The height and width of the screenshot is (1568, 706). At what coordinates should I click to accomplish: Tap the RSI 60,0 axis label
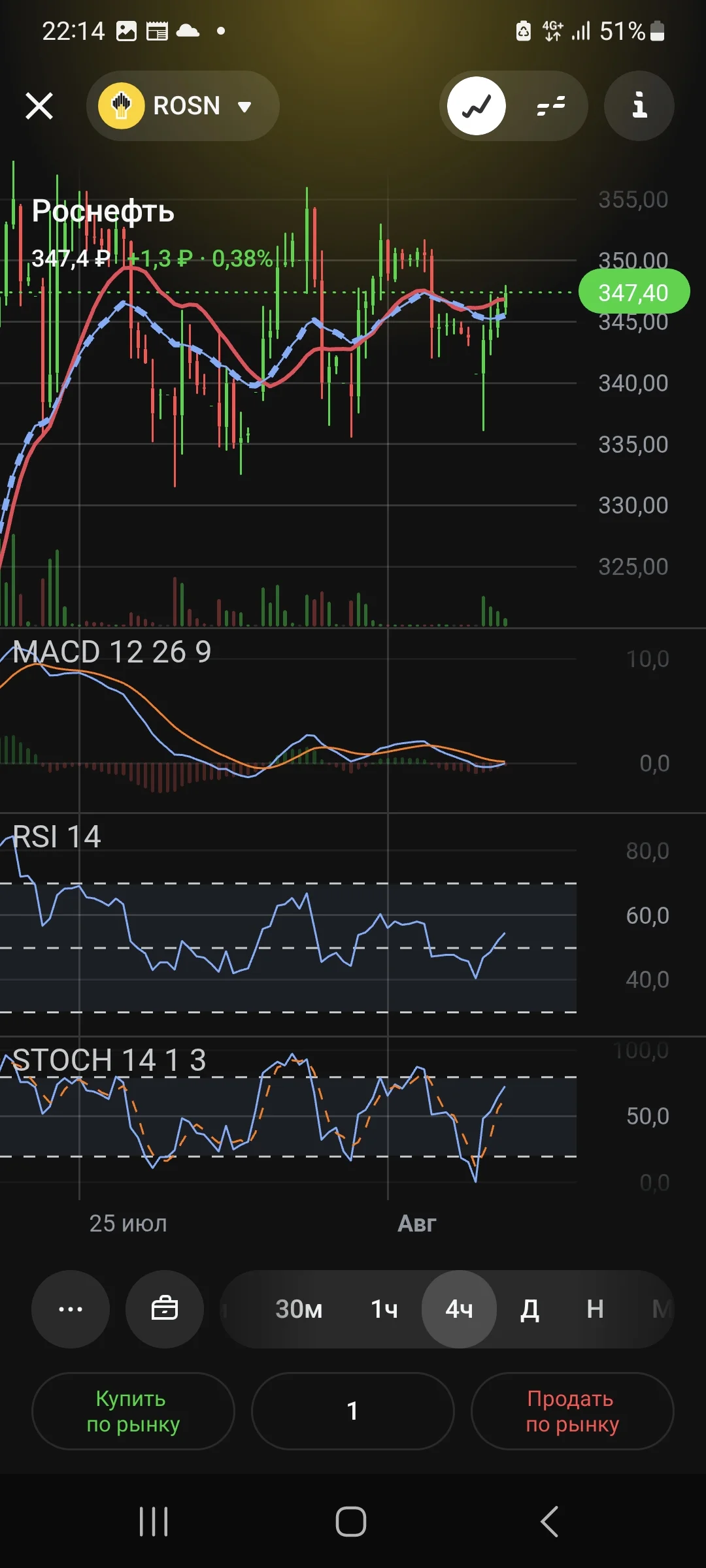648,915
